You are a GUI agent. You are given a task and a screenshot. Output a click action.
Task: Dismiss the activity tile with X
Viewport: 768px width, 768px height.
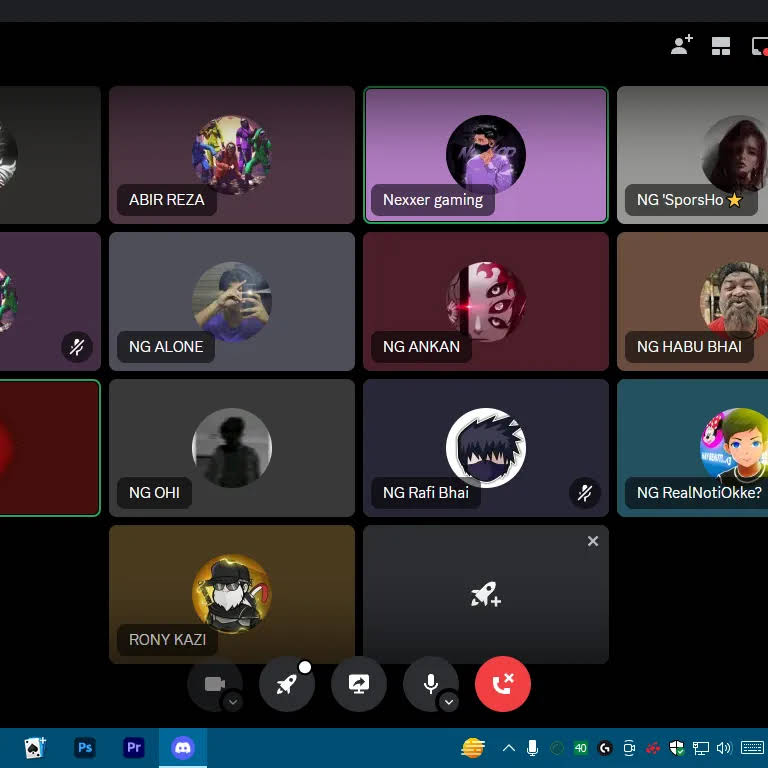(x=593, y=541)
